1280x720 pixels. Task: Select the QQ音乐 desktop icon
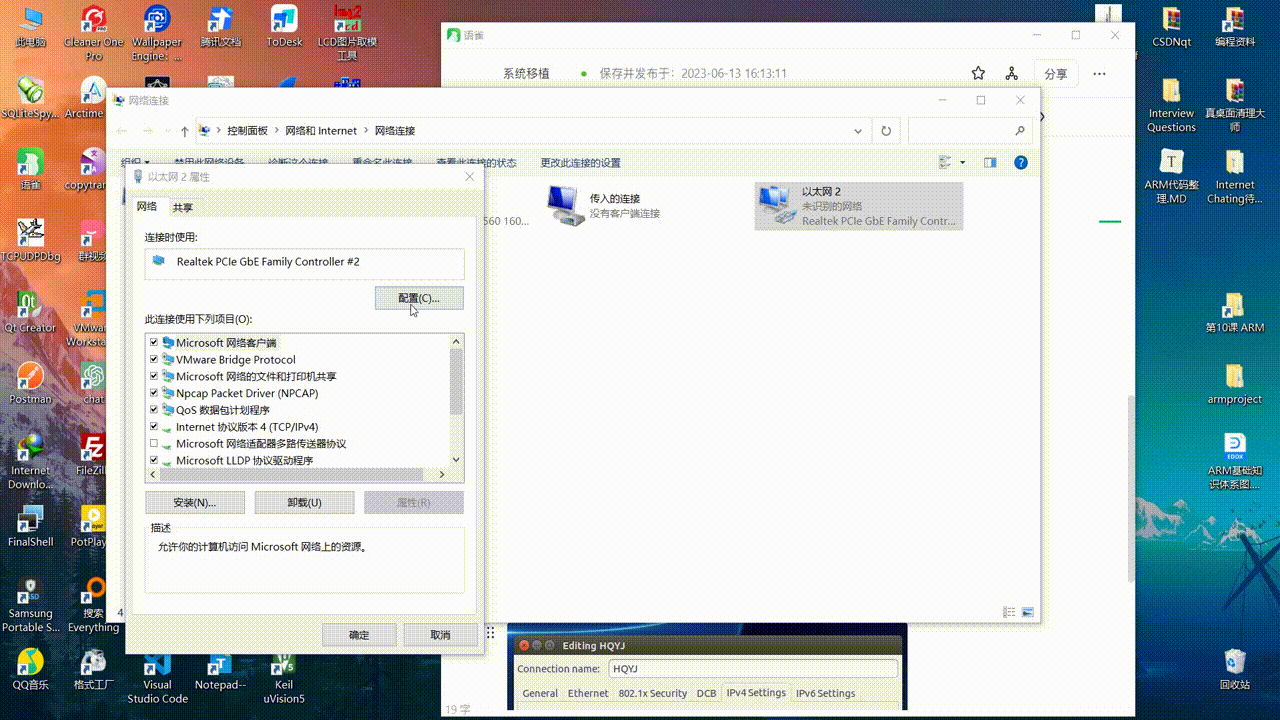point(31,669)
